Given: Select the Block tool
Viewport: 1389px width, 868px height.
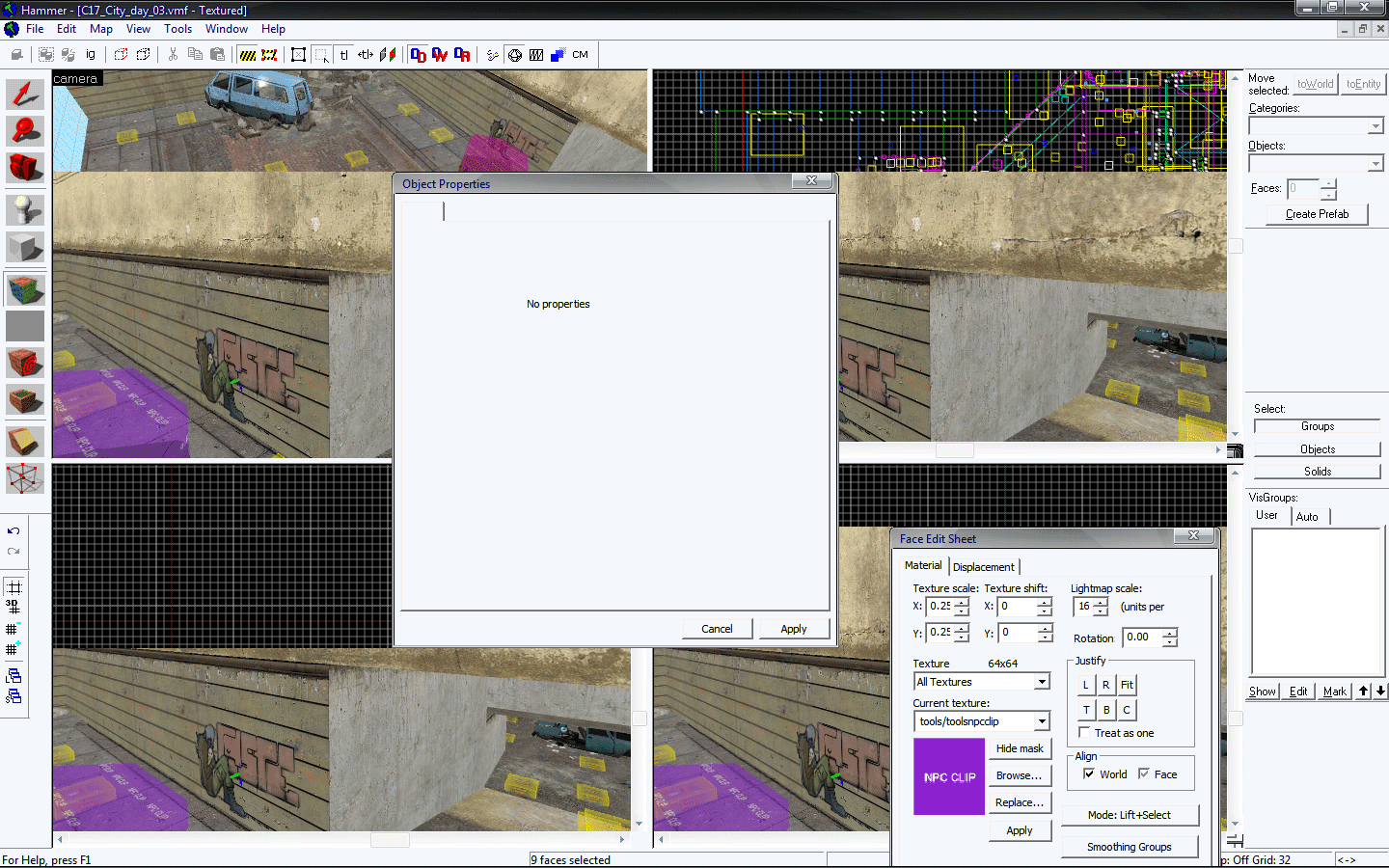Looking at the screenshot, I should tap(25, 248).
